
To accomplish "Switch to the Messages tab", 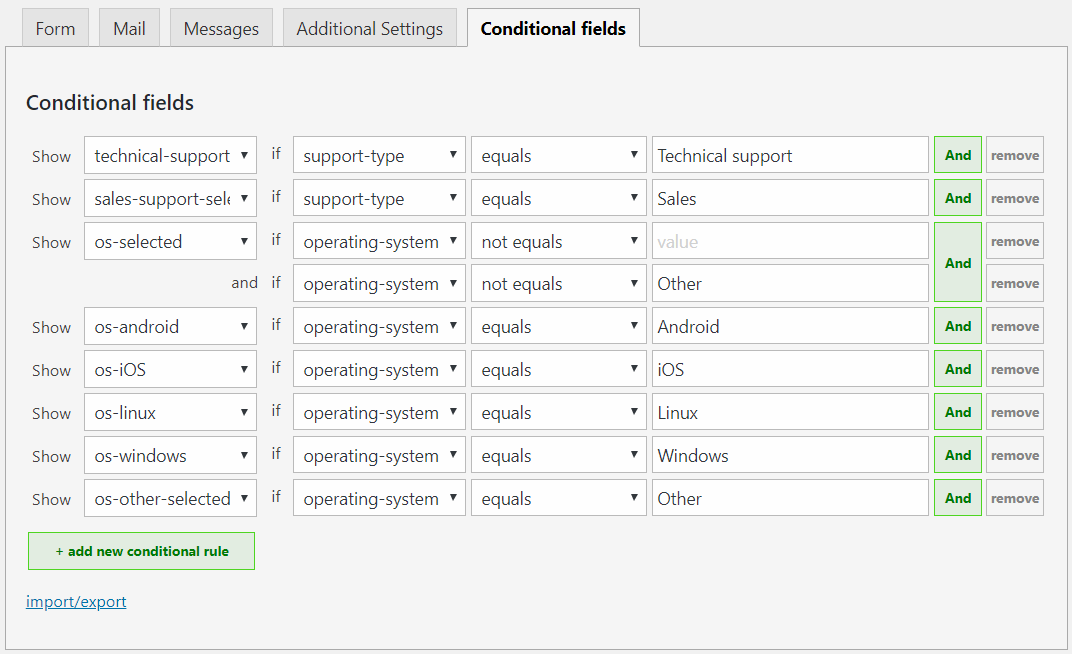I will tap(221, 28).
